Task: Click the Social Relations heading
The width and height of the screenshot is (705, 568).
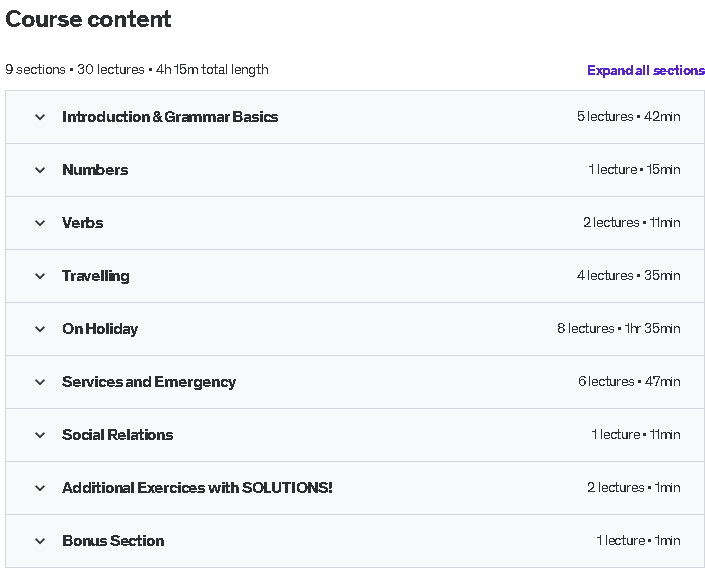Action: (118, 435)
